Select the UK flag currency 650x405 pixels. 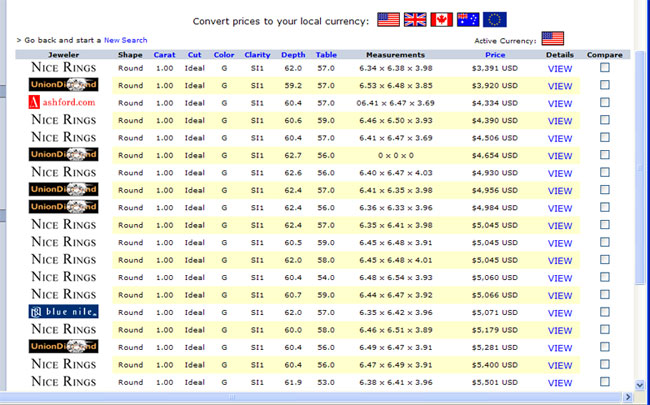coord(415,19)
